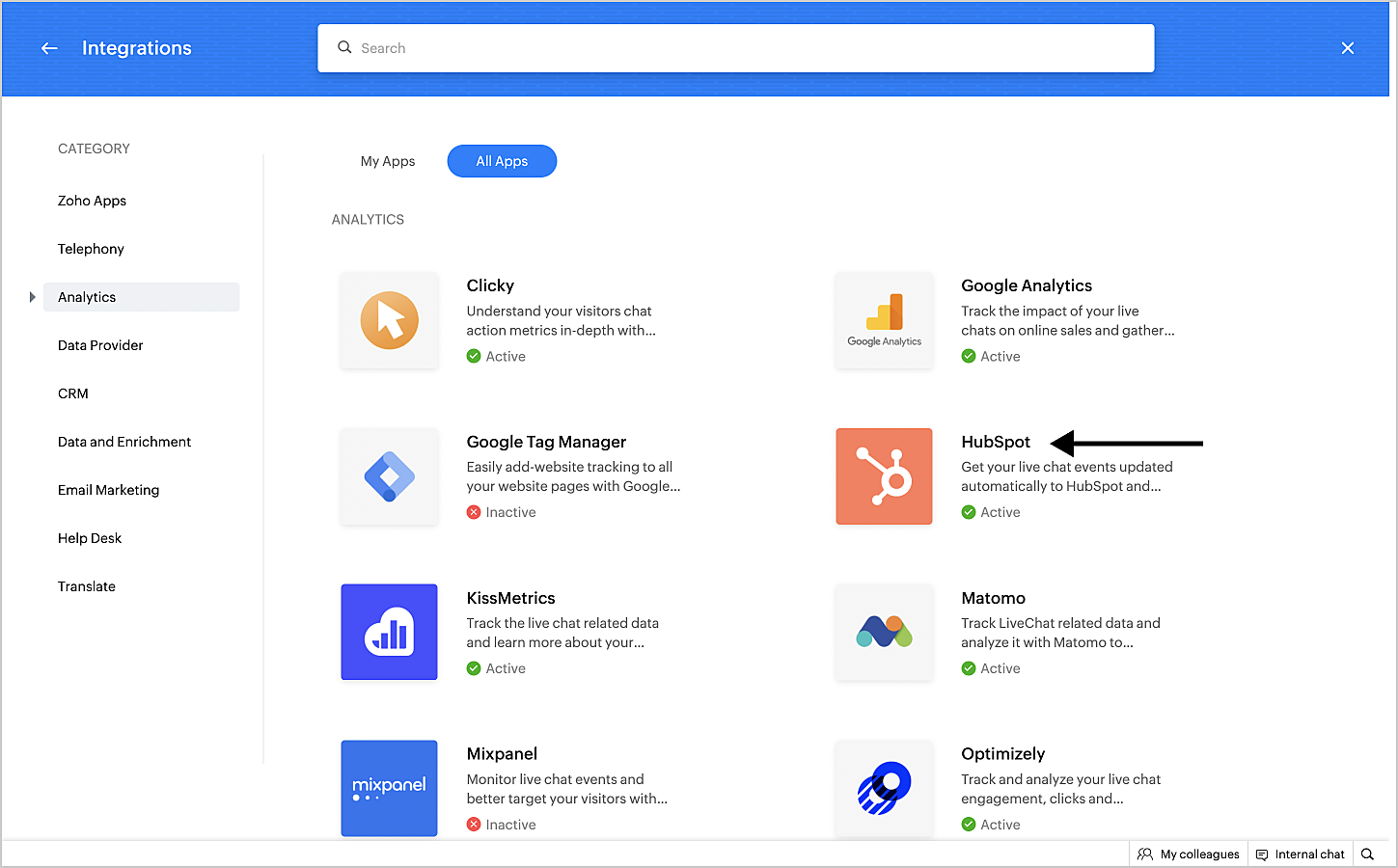Screen dimensions: 1398x868
Task: Open the KissMetrics integration title
Action: pos(511,598)
